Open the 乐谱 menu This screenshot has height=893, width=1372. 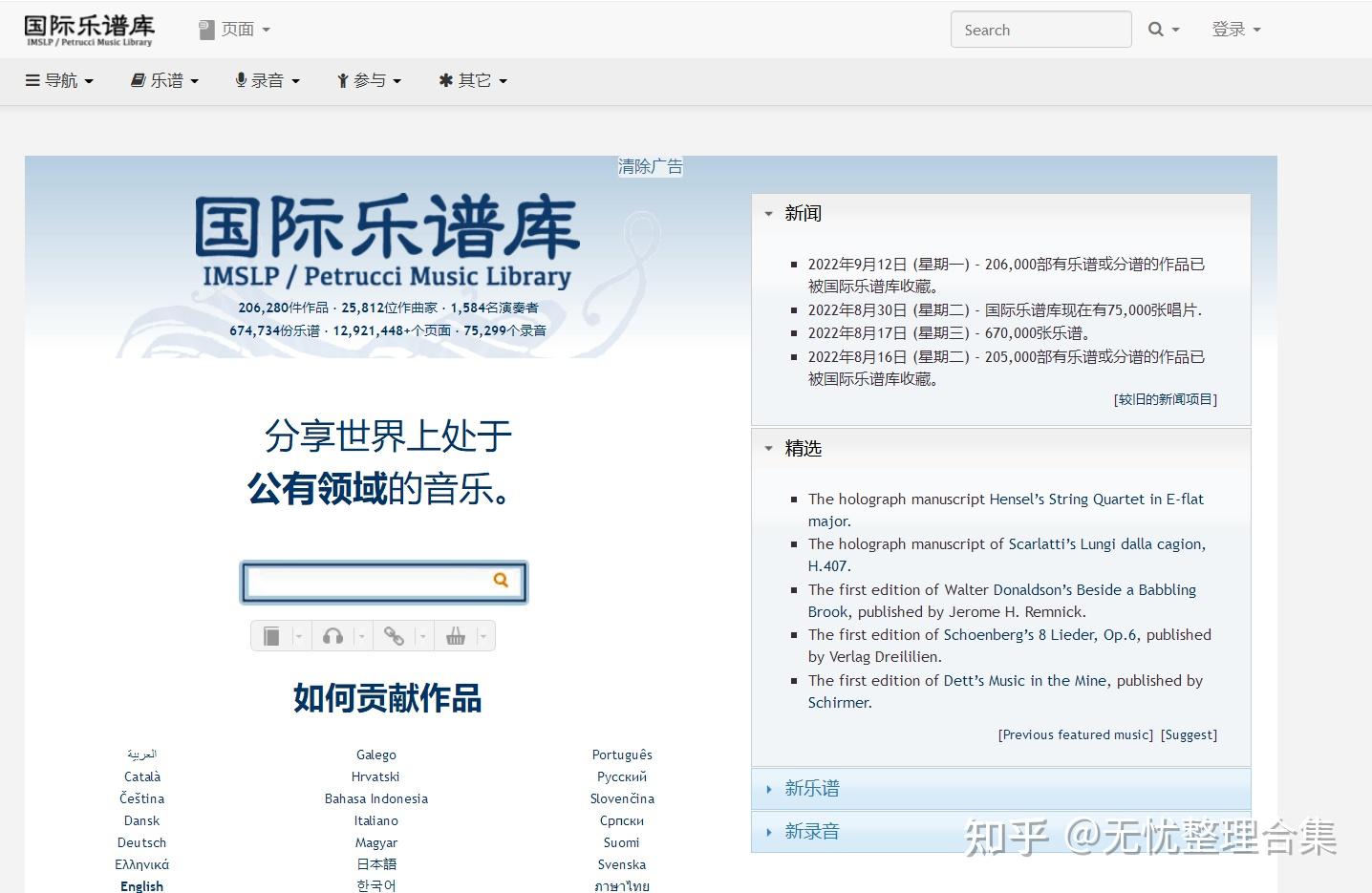coord(165,80)
